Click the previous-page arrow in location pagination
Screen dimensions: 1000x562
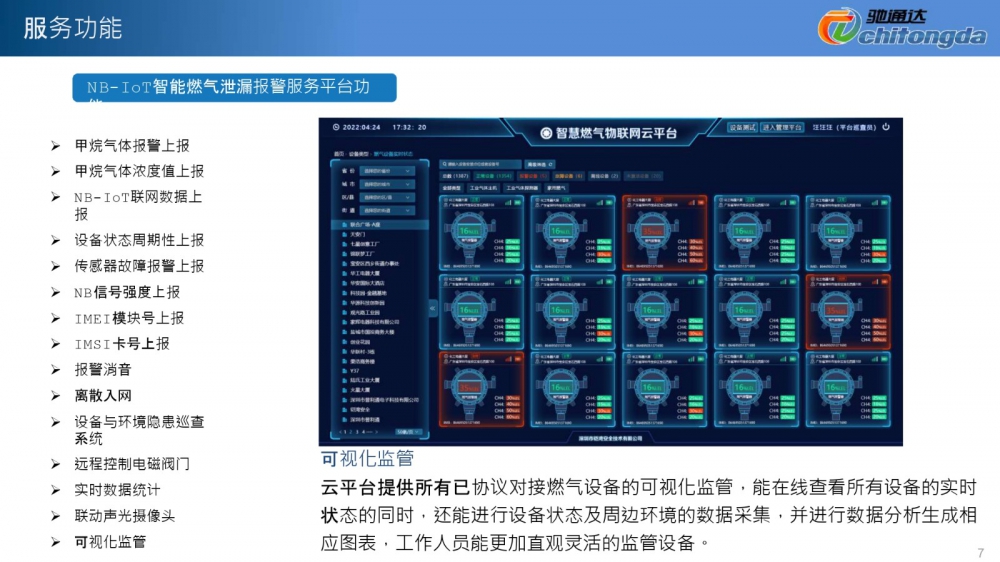339,432
